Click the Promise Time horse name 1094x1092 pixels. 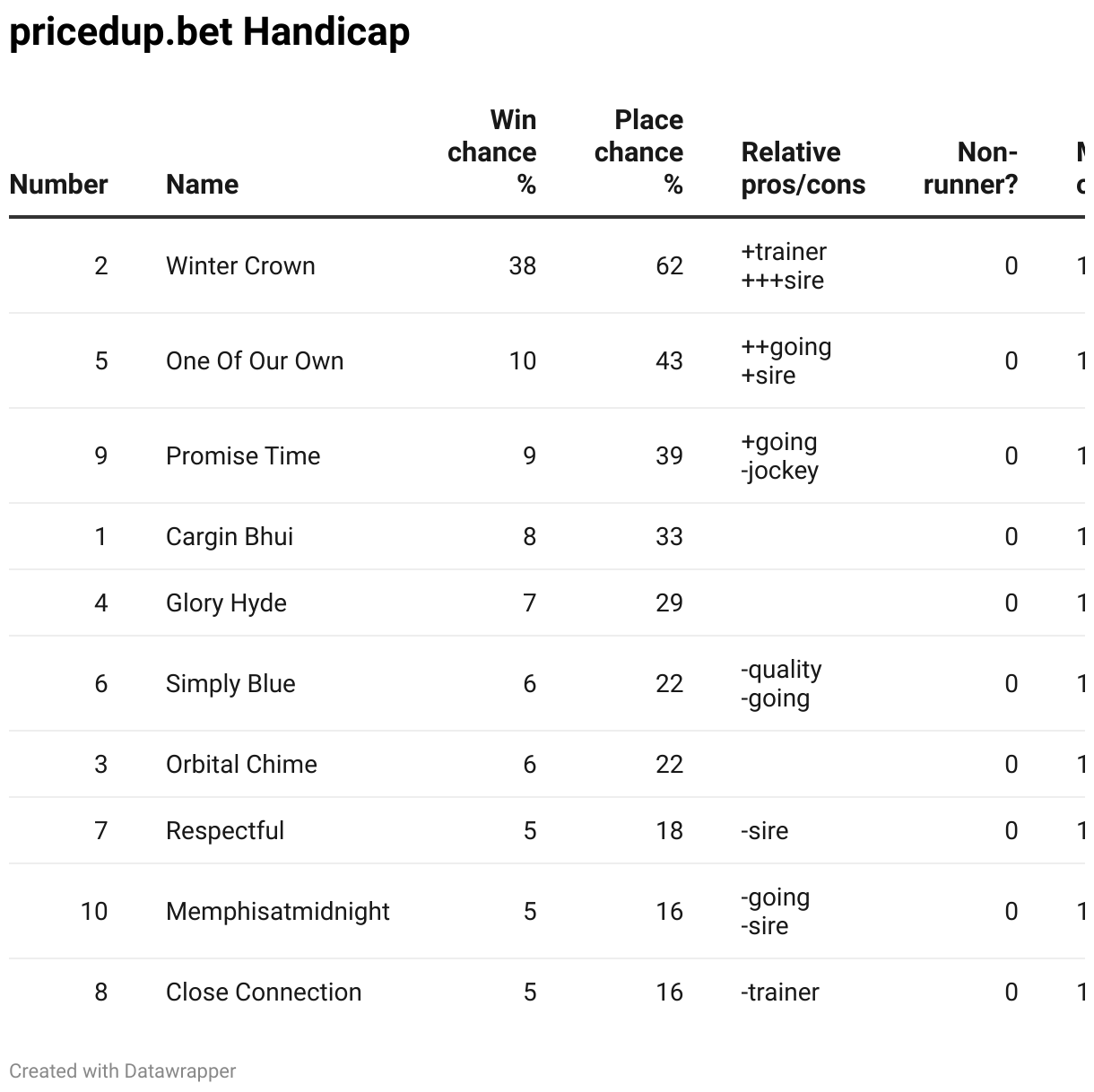click(243, 456)
